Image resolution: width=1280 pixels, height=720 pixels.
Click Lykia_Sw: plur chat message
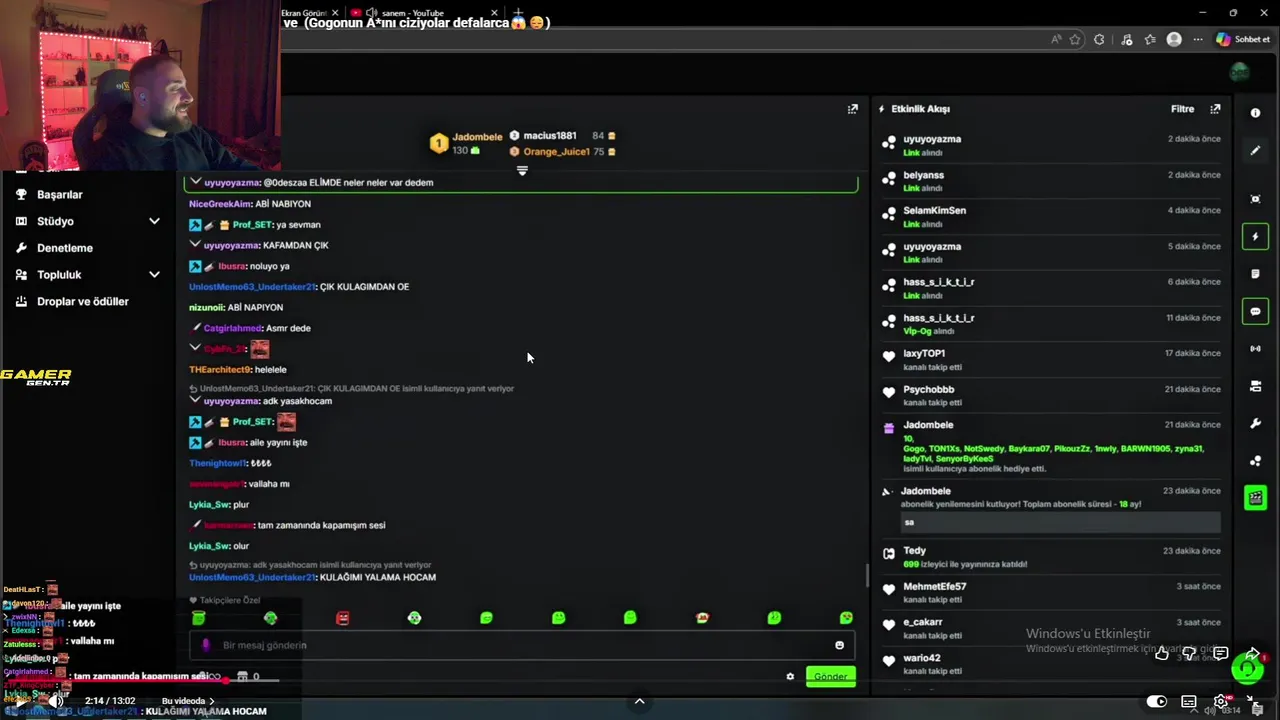click(219, 505)
